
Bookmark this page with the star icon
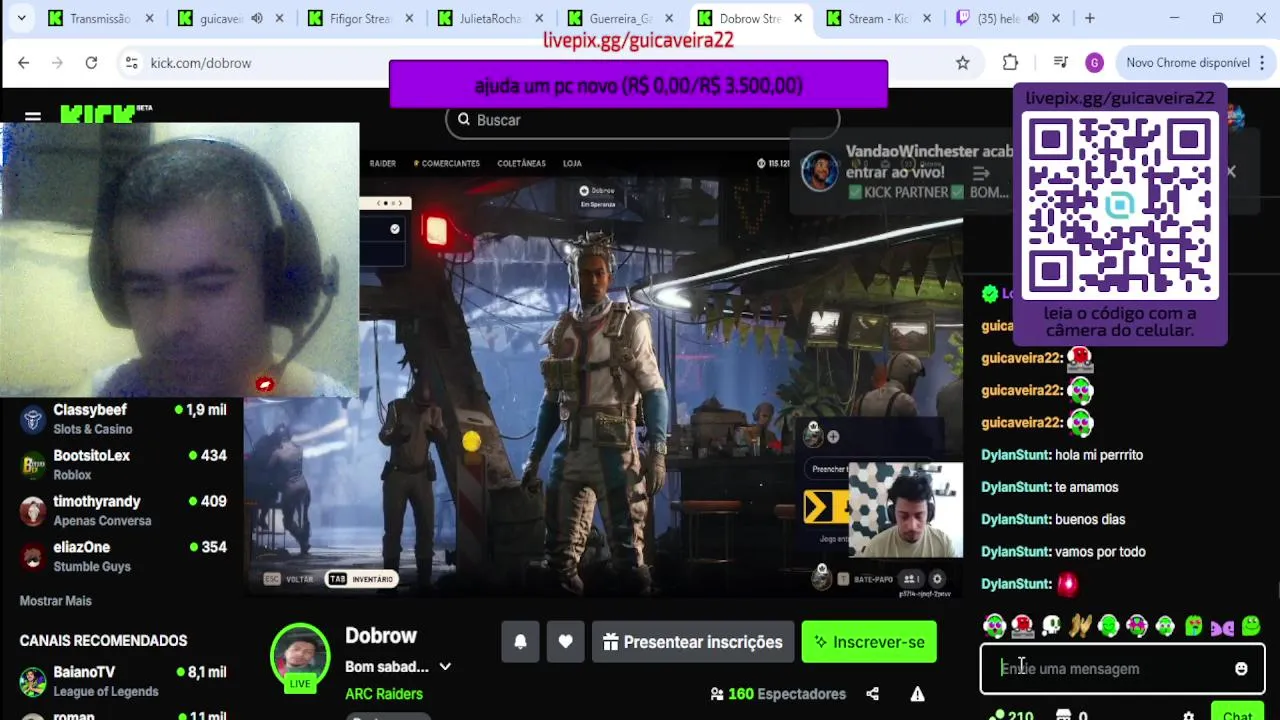tap(962, 62)
